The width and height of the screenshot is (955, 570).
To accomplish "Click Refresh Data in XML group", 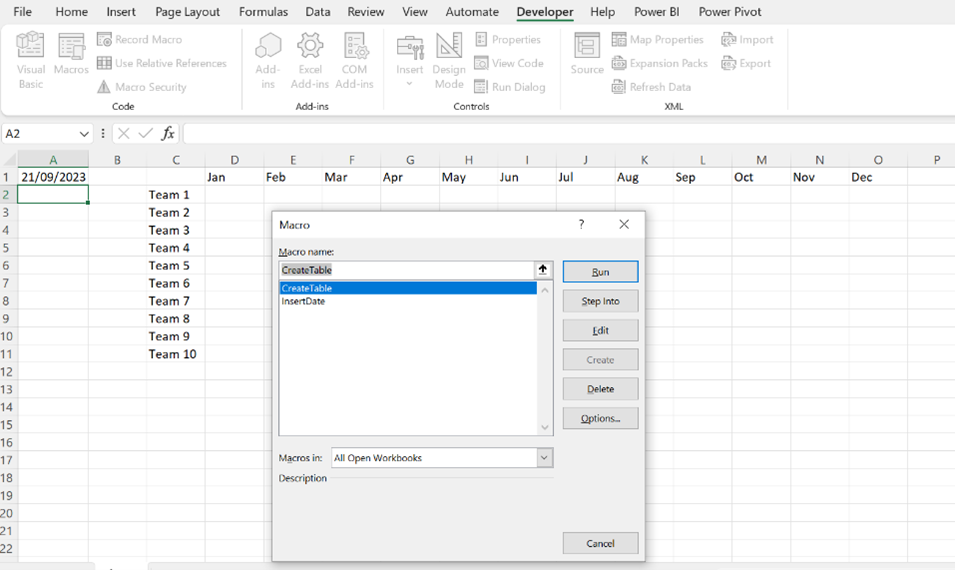I will click(652, 87).
